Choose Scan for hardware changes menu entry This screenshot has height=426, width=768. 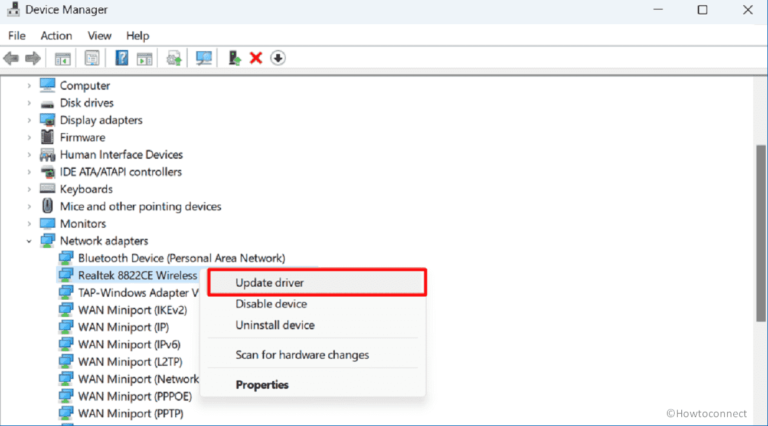coord(313,355)
